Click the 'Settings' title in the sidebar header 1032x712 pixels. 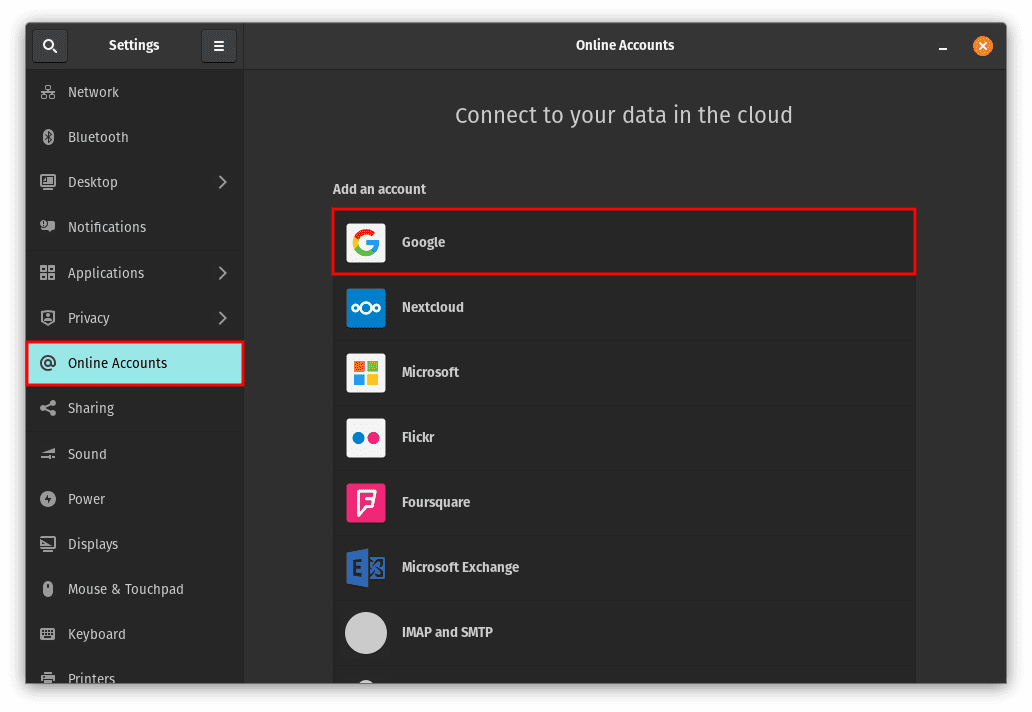(x=134, y=45)
